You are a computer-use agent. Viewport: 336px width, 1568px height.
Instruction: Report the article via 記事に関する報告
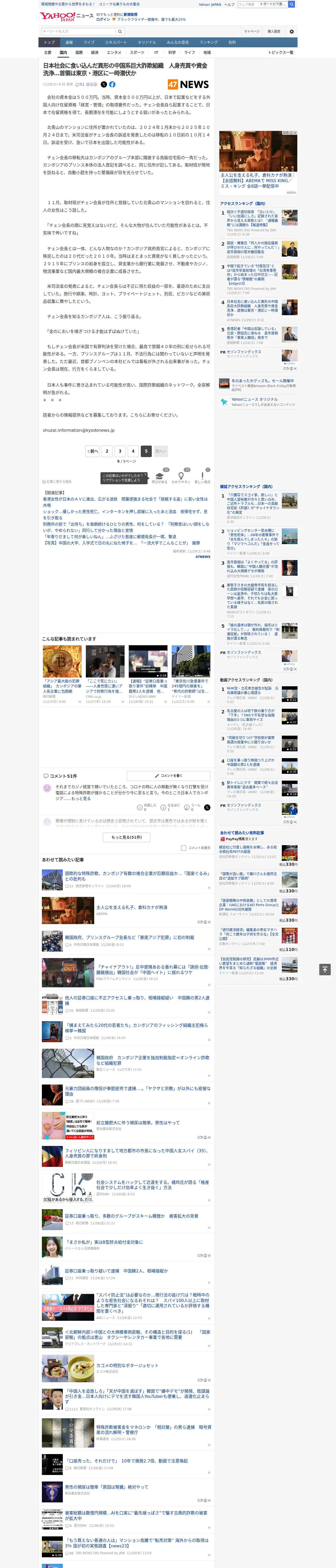pyautogui.click(x=57, y=481)
